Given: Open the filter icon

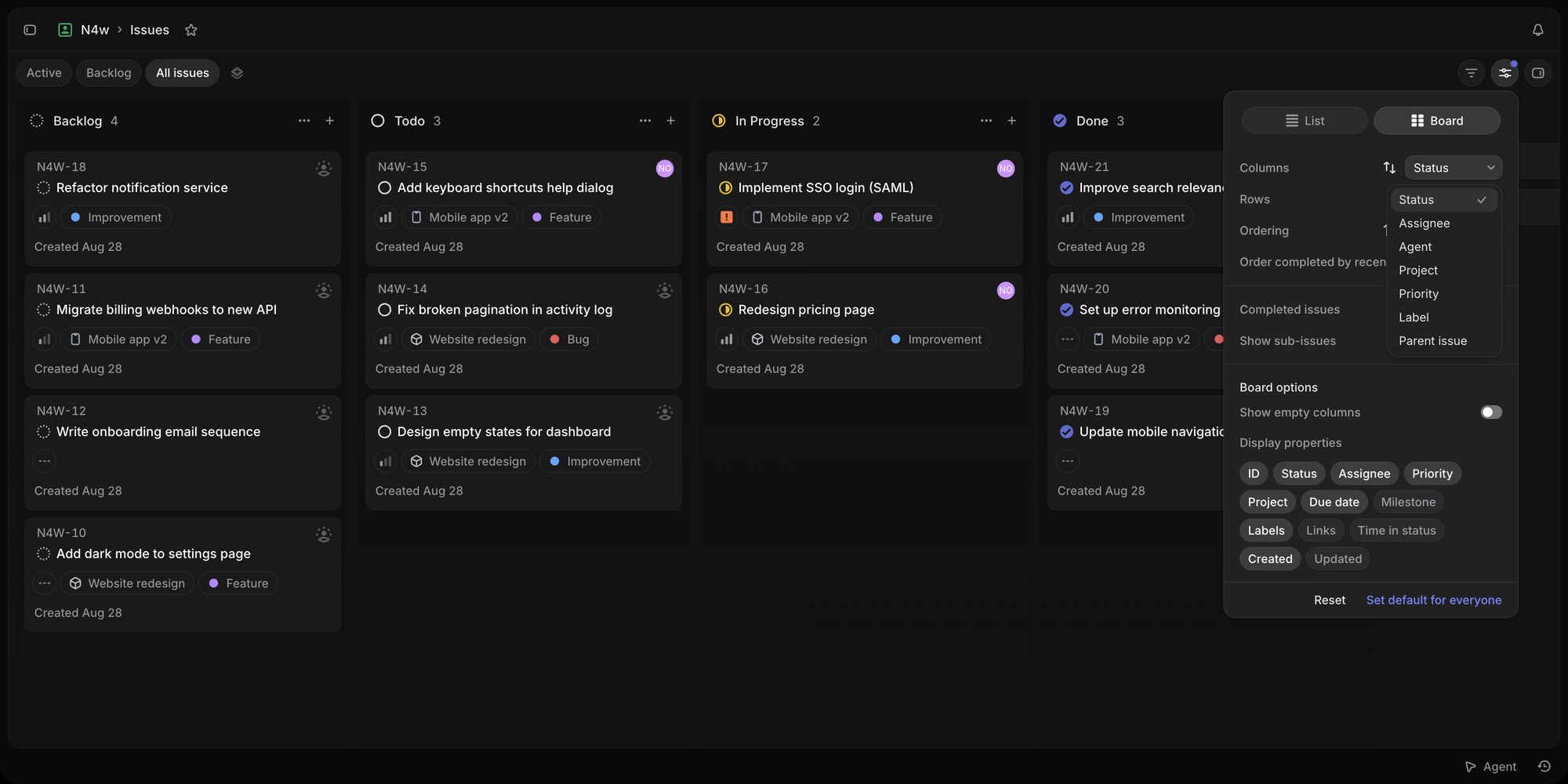Looking at the screenshot, I should click(1472, 73).
